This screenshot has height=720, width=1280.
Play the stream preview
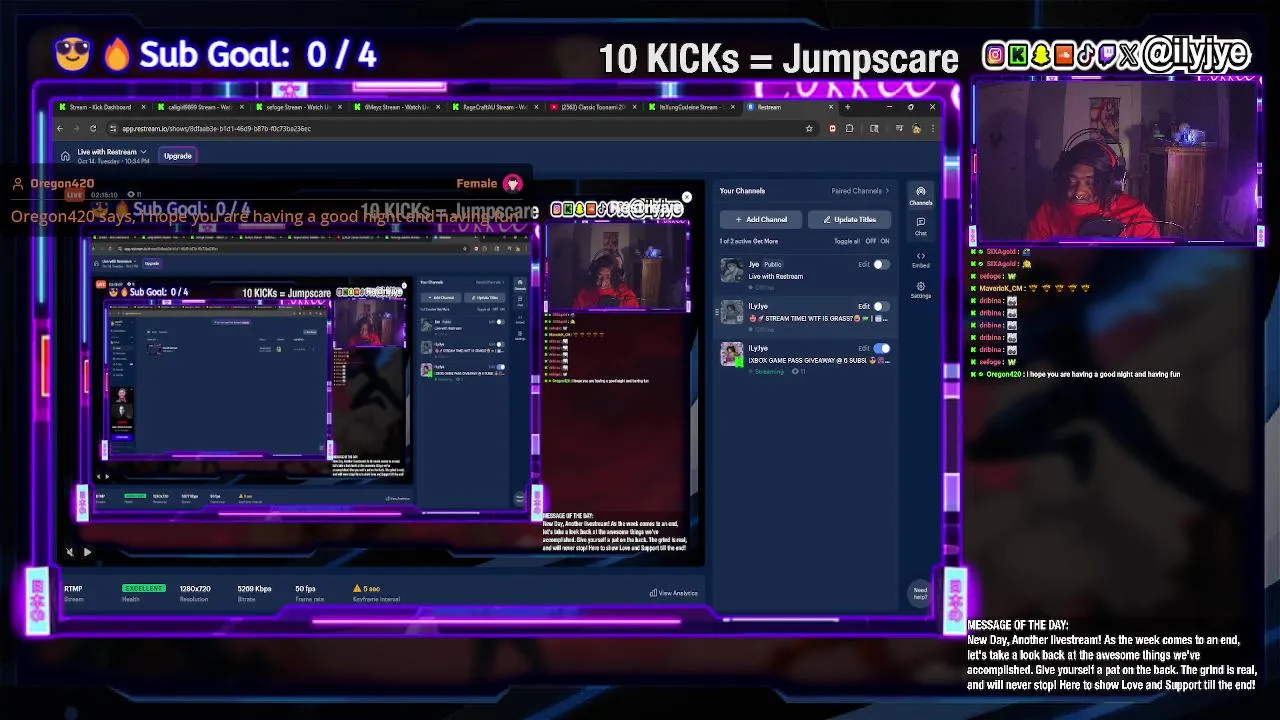[x=87, y=552]
